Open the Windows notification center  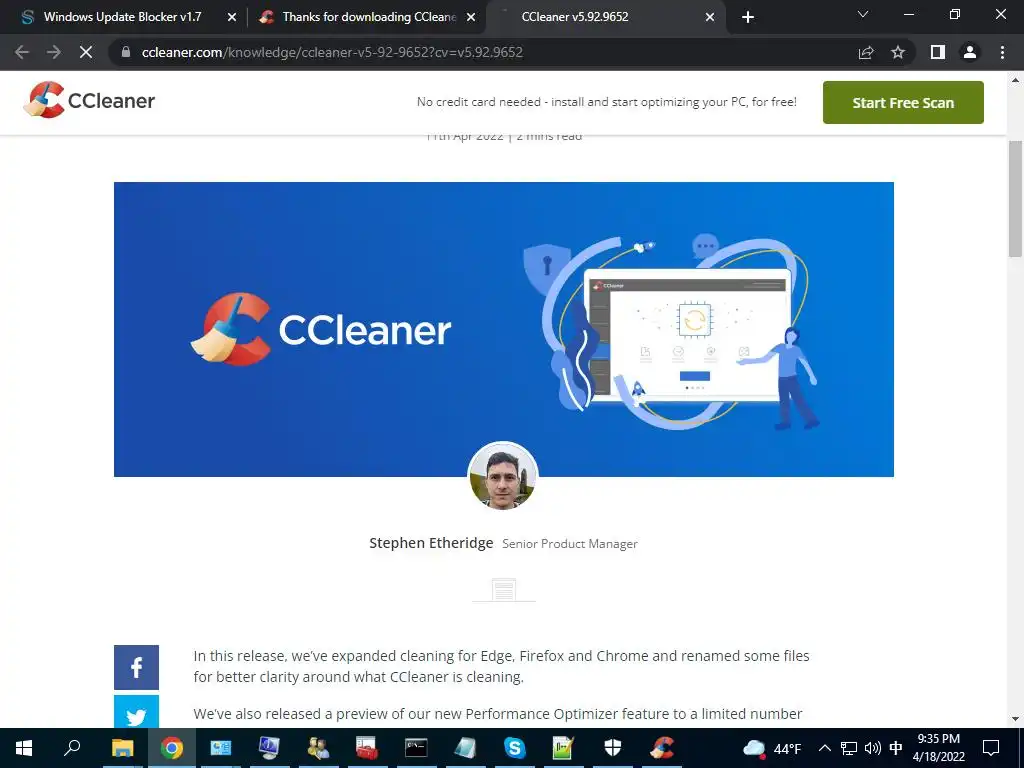[x=991, y=748]
